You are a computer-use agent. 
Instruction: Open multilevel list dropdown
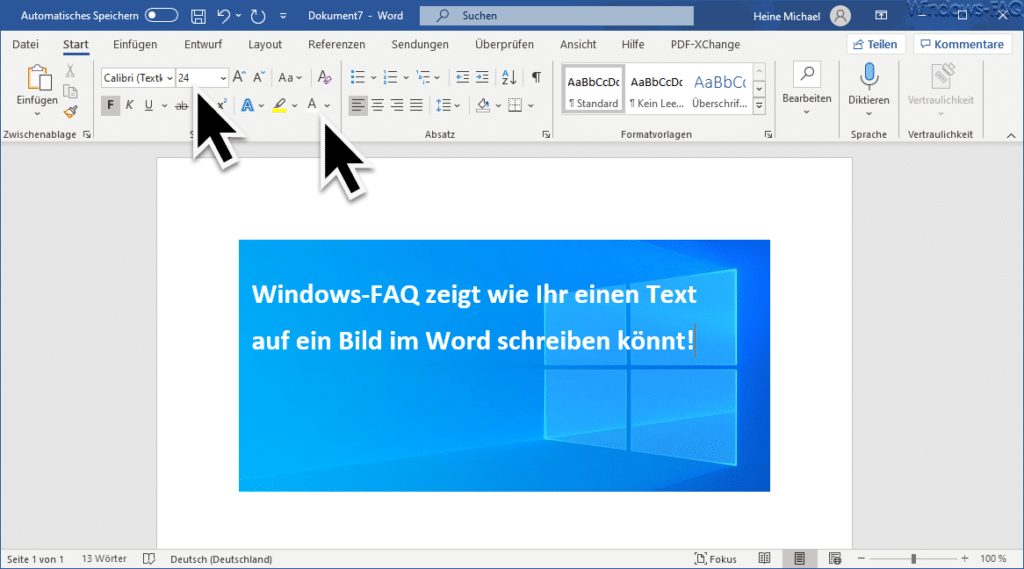437,78
